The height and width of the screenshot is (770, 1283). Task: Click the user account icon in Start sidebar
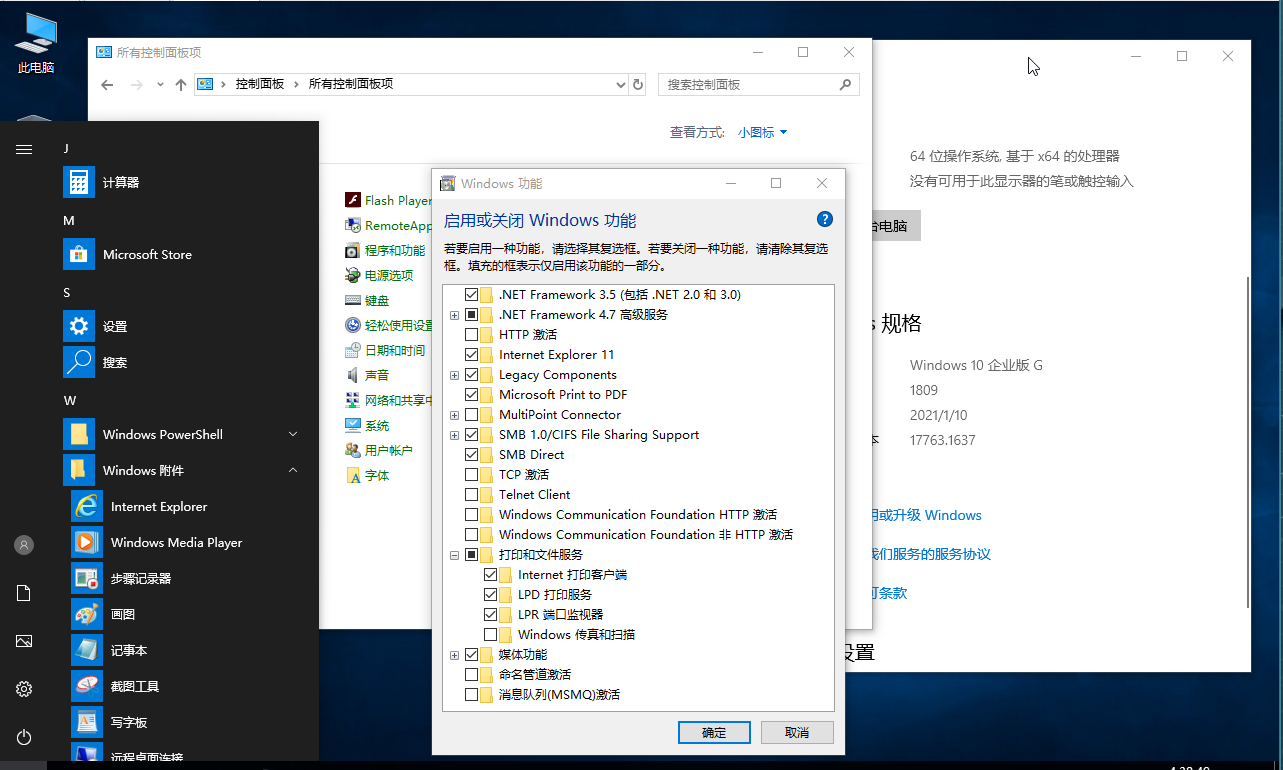tap(24, 545)
